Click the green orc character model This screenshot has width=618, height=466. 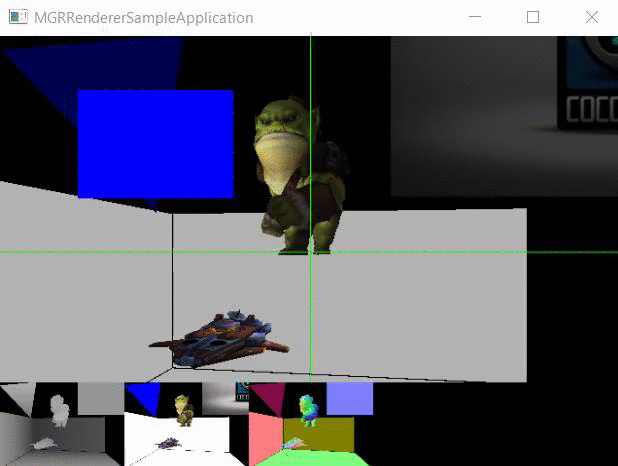pos(300,176)
